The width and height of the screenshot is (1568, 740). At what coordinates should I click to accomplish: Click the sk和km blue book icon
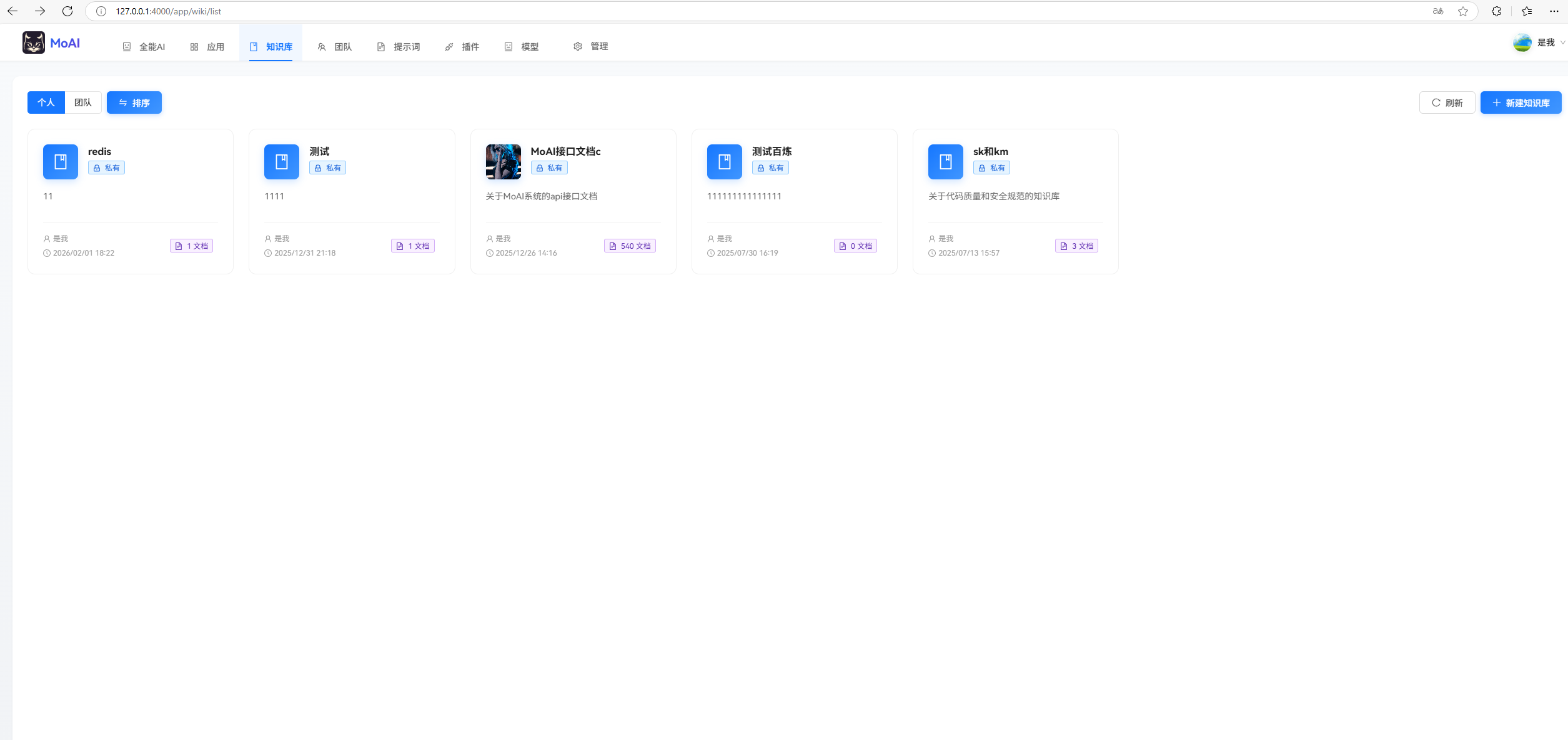point(945,162)
